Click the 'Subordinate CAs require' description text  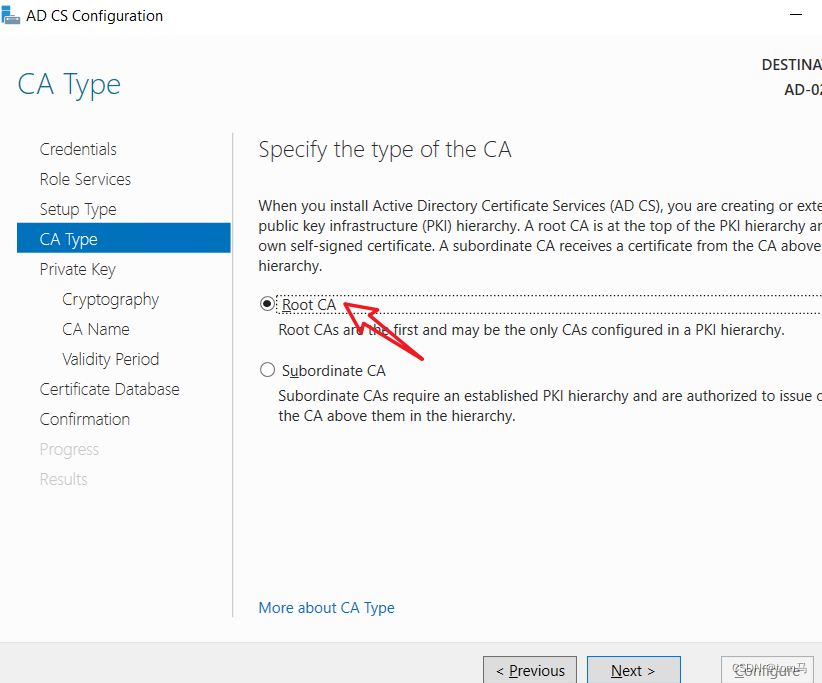coord(550,406)
